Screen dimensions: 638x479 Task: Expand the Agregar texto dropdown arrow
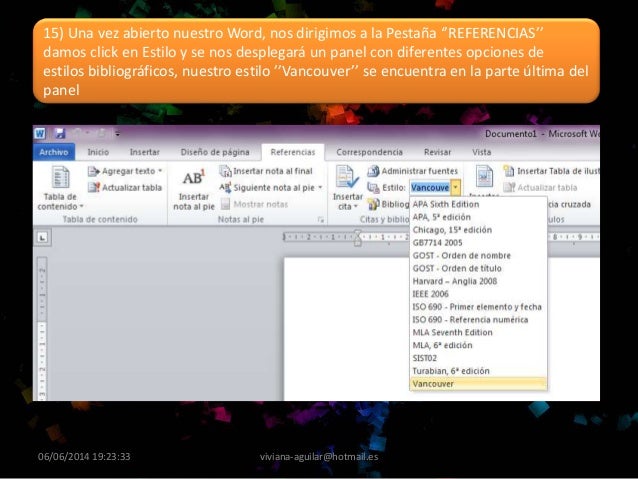tap(160, 171)
